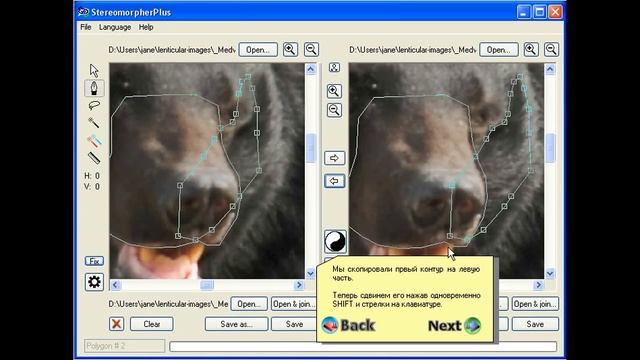Open the File menu
Viewport: 640px width, 360px height.
click(86, 27)
